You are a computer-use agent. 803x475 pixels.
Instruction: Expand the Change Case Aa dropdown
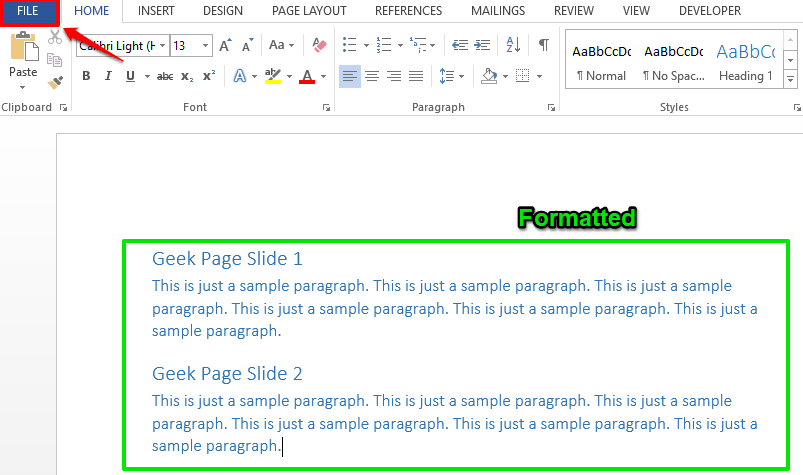(282, 45)
